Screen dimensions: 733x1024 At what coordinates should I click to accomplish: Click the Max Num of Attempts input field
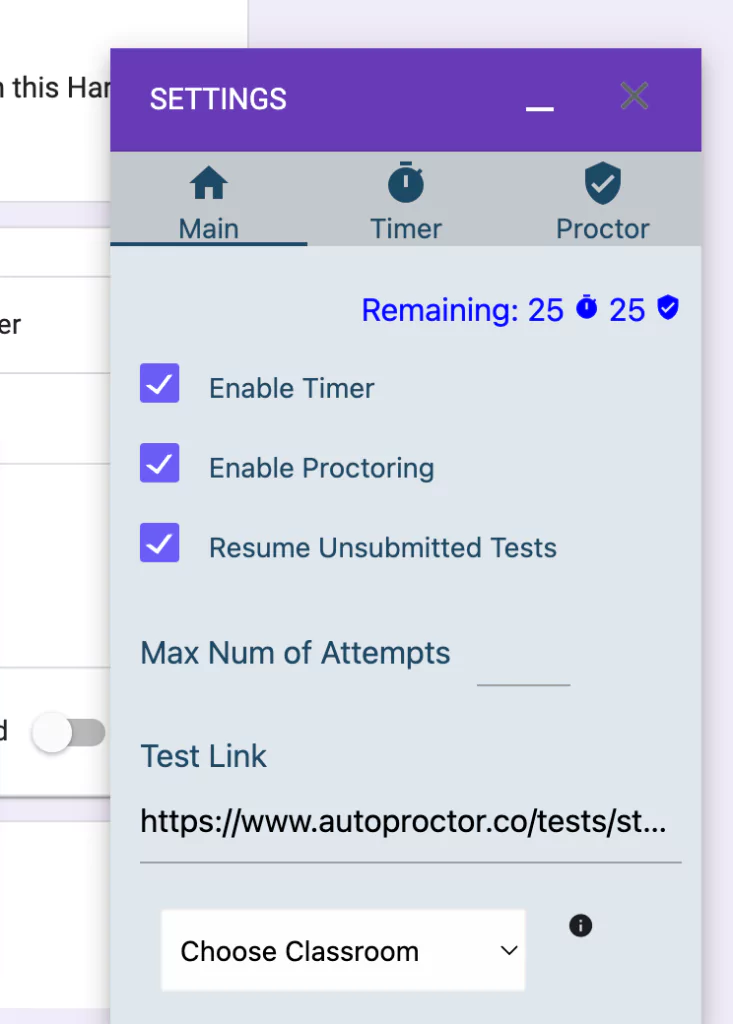[x=523, y=675]
